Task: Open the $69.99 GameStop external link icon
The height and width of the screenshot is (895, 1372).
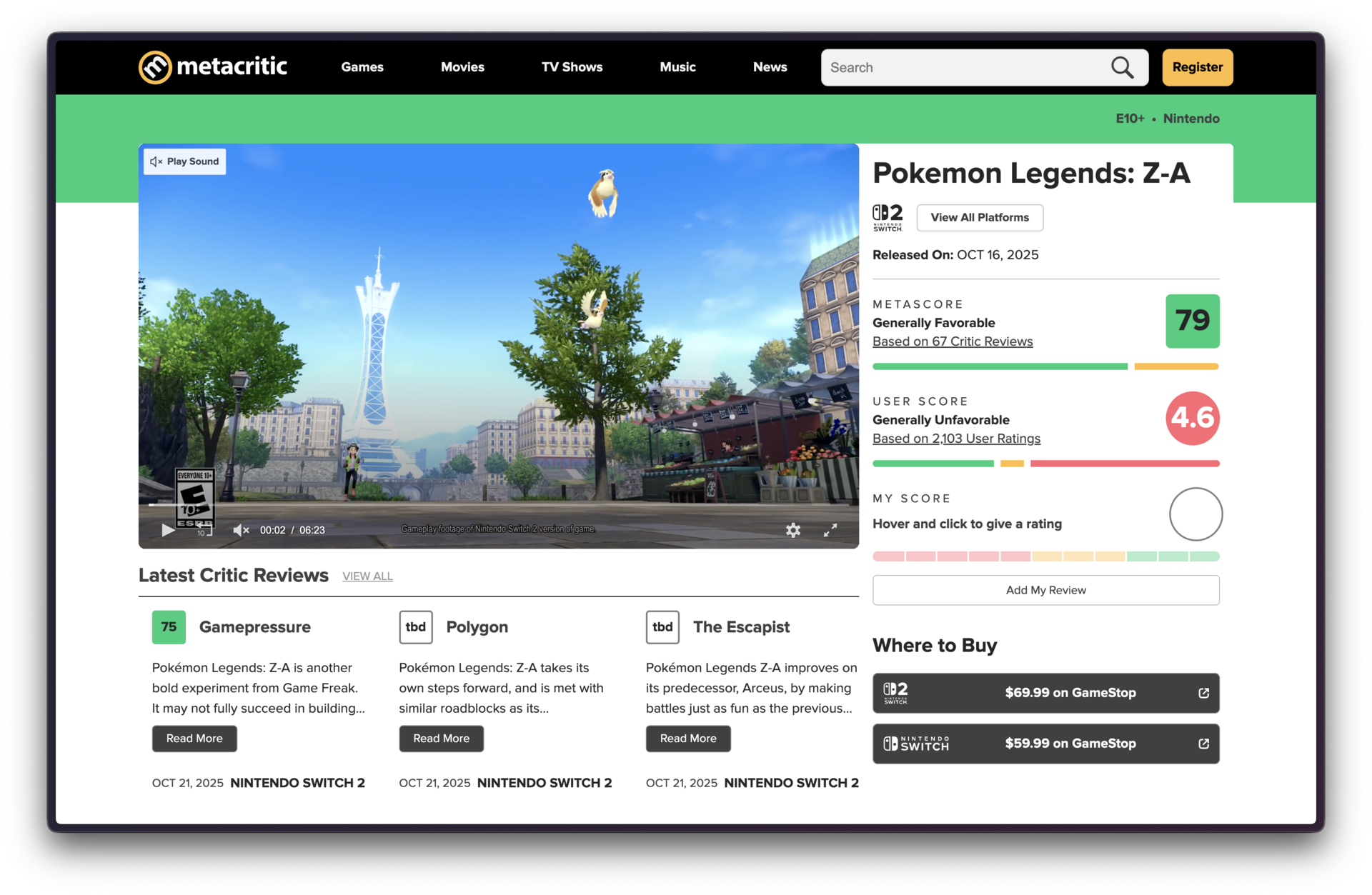Action: (1204, 693)
